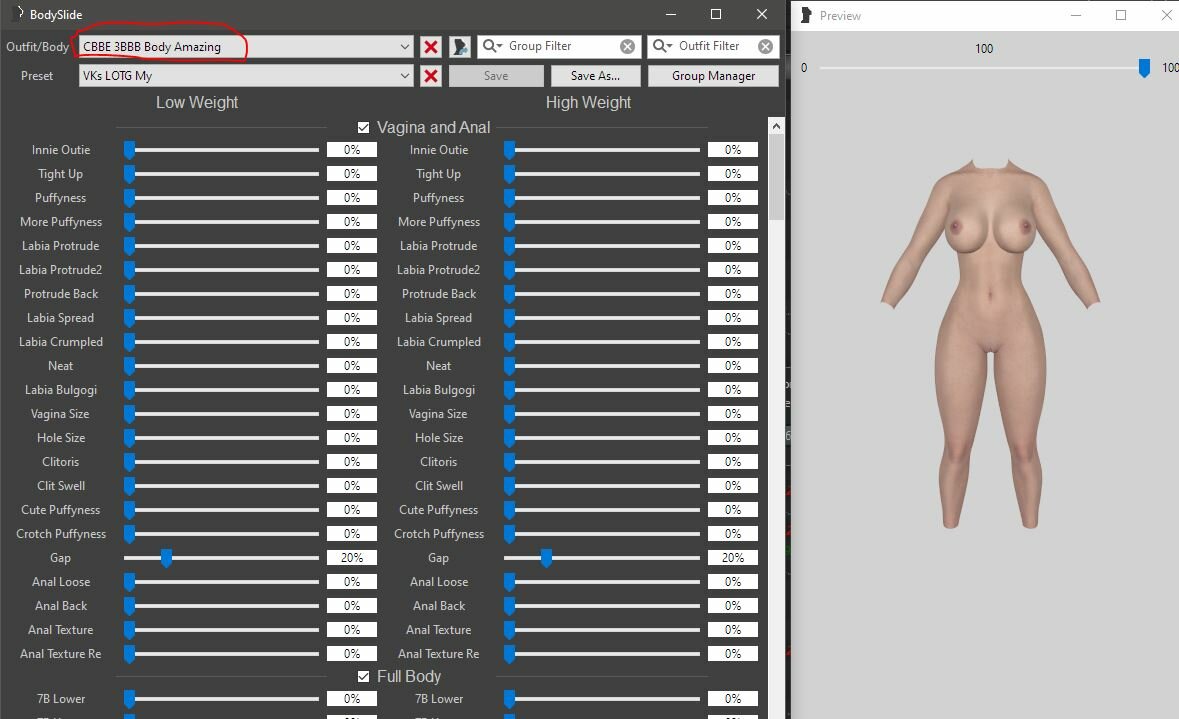Click the Group Filter magnifier search icon
Image resolution: width=1179 pixels, height=719 pixels.
(493, 46)
